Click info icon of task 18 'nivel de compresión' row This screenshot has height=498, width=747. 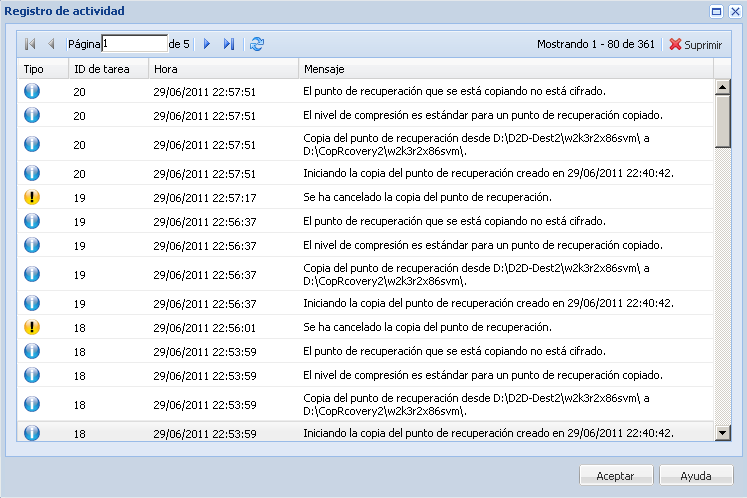click(32, 375)
